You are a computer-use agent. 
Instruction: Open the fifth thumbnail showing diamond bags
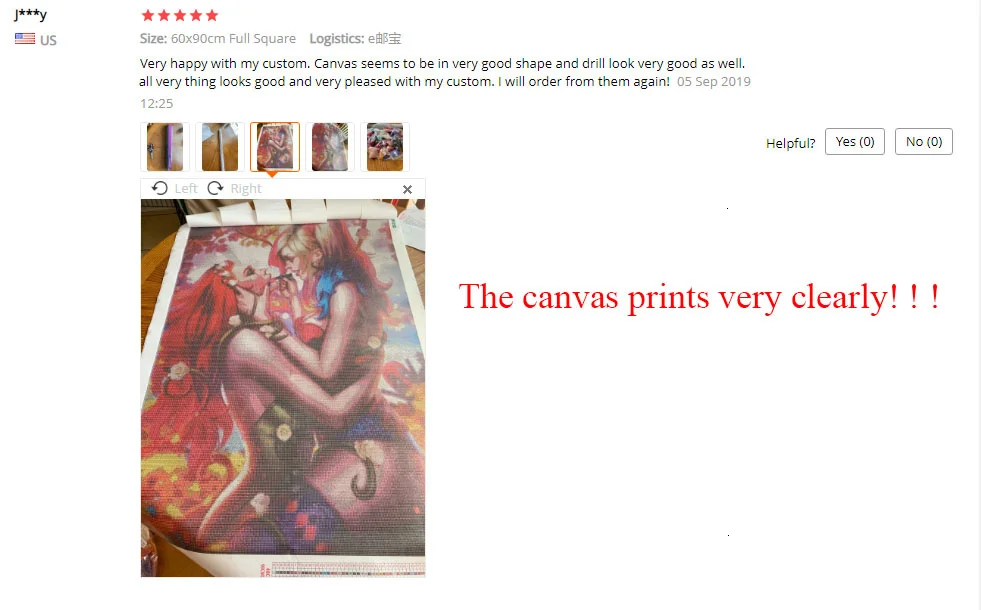pyautogui.click(x=385, y=147)
